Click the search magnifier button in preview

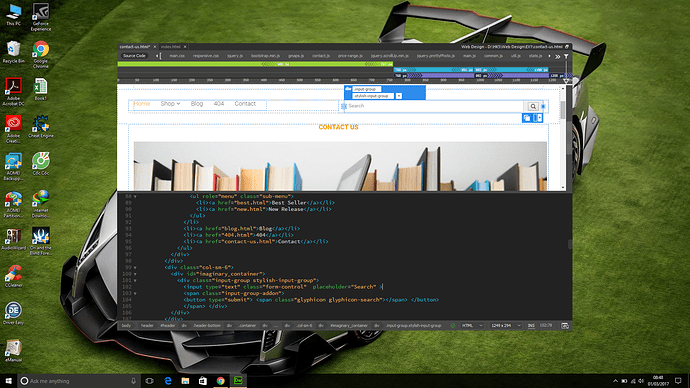pyautogui.click(x=532, y=106)
